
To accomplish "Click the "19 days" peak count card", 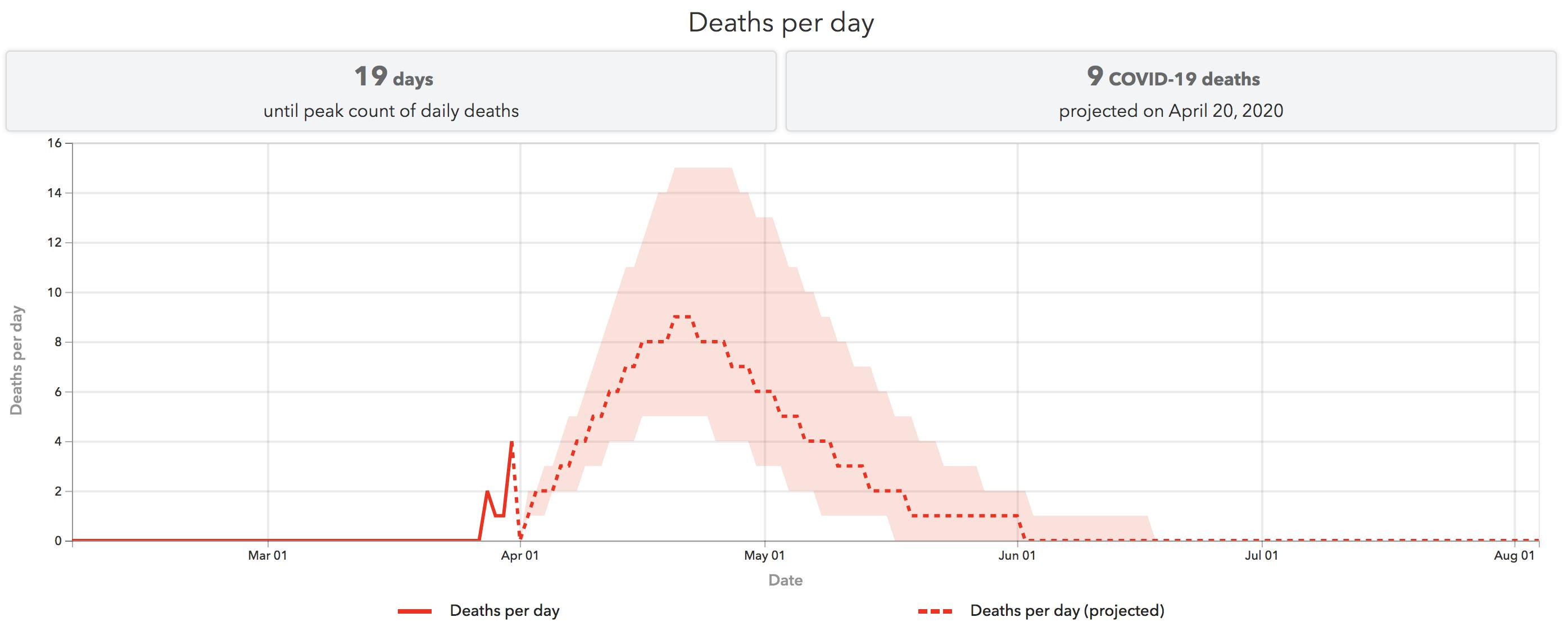I will click(391, 91).
